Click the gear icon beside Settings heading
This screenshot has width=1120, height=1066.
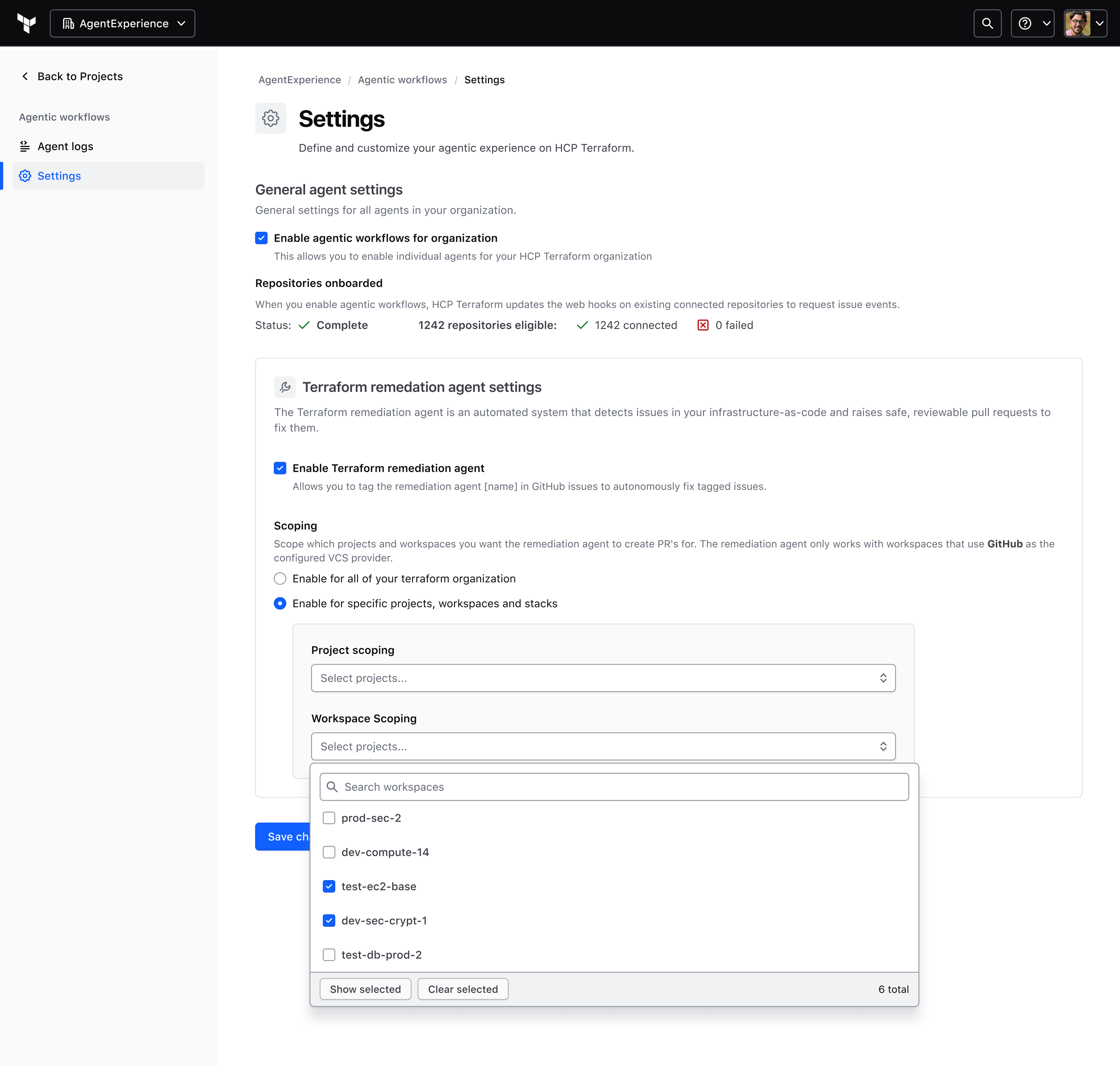click(271, 118)
